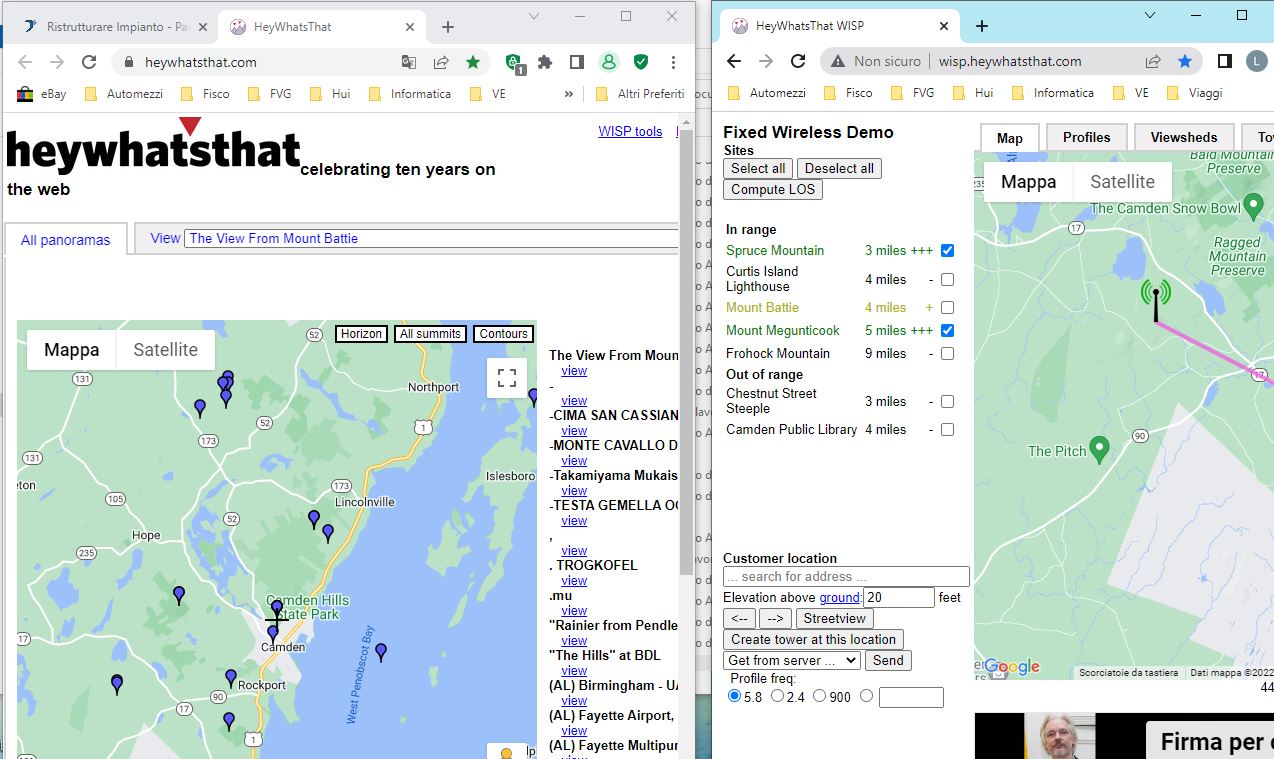Click the green antenna tower icon on WISP map

[1156, 300]
